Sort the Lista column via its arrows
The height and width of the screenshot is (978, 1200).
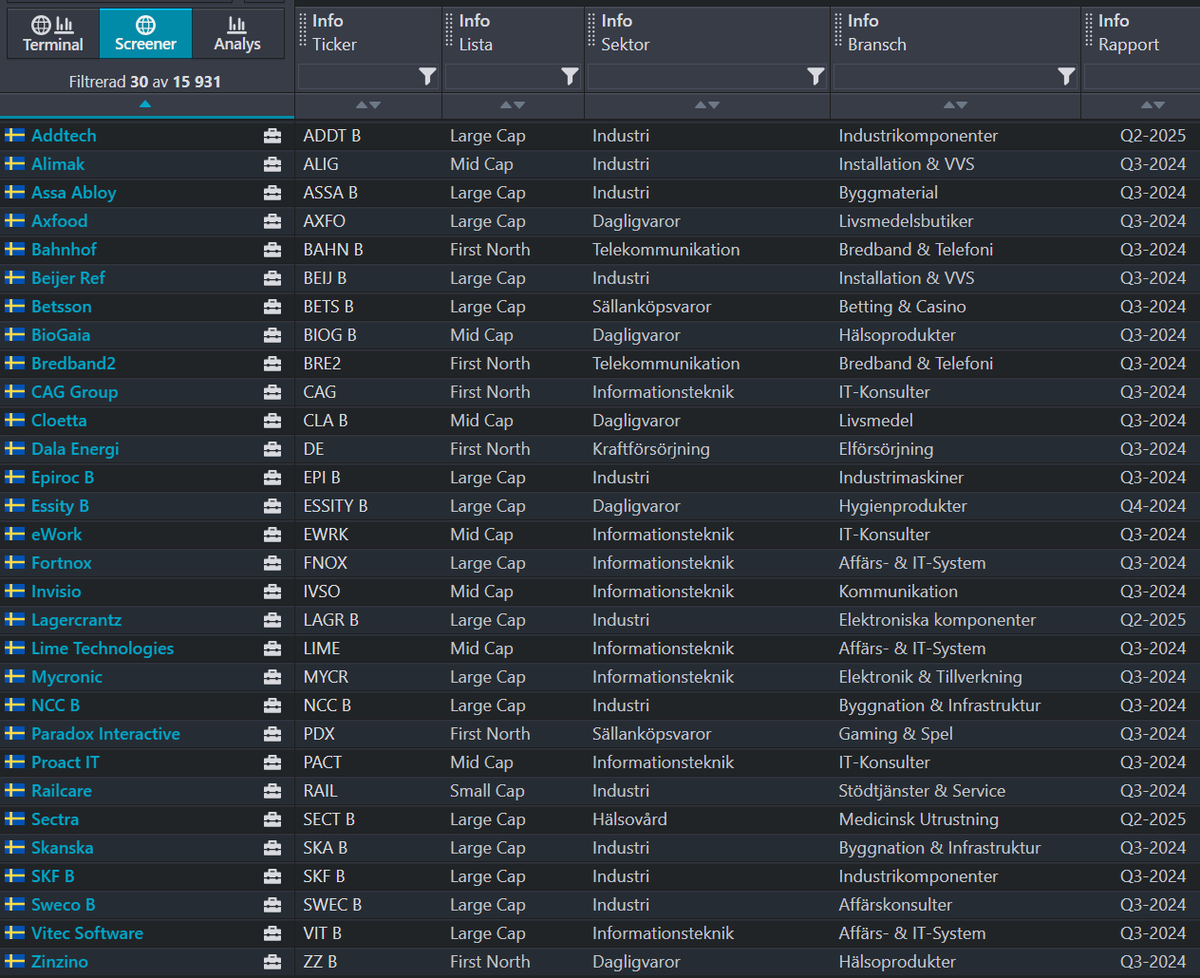[512, 105]
